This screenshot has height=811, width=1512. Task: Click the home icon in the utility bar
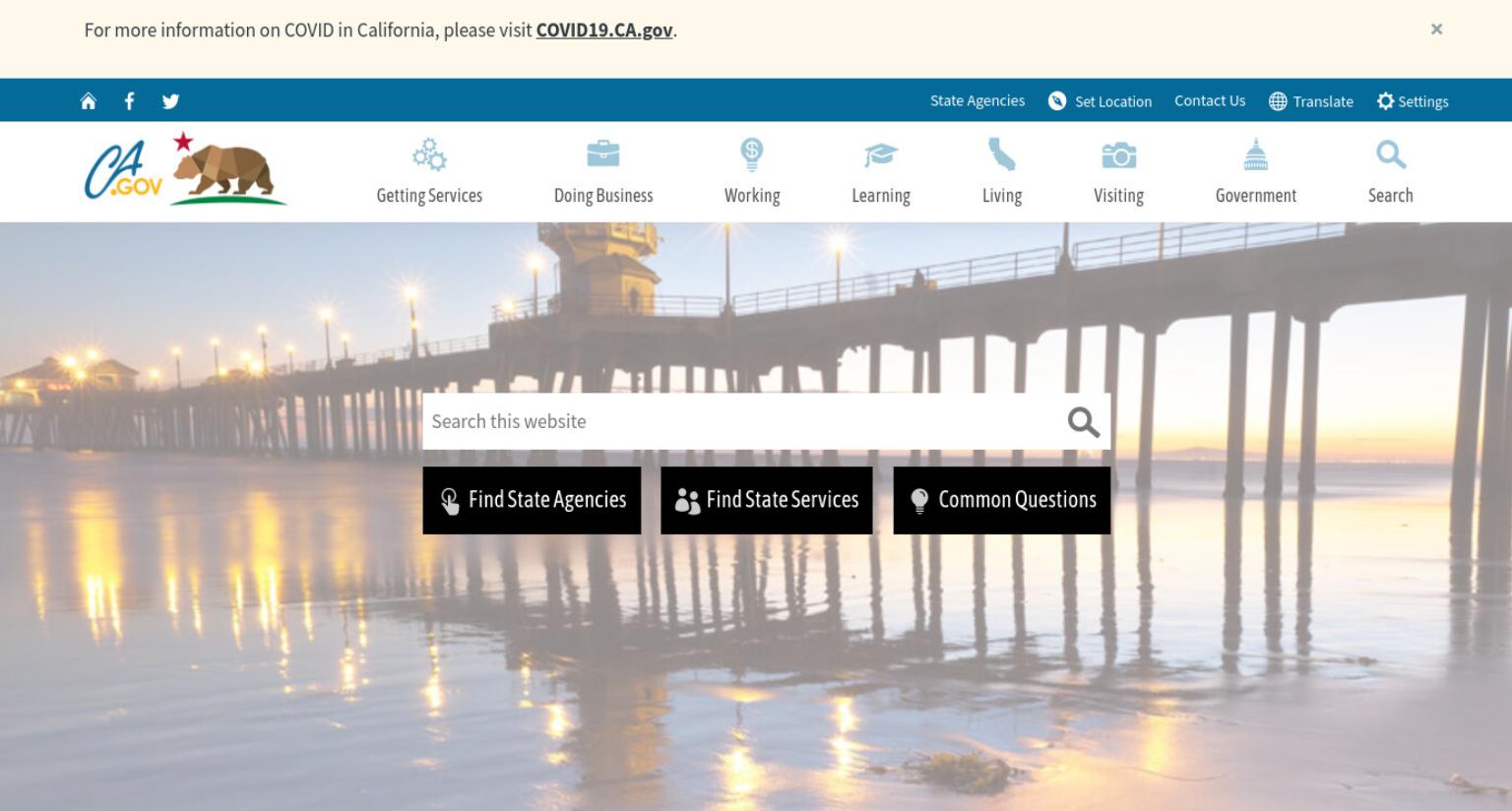[x=89, y=101]
